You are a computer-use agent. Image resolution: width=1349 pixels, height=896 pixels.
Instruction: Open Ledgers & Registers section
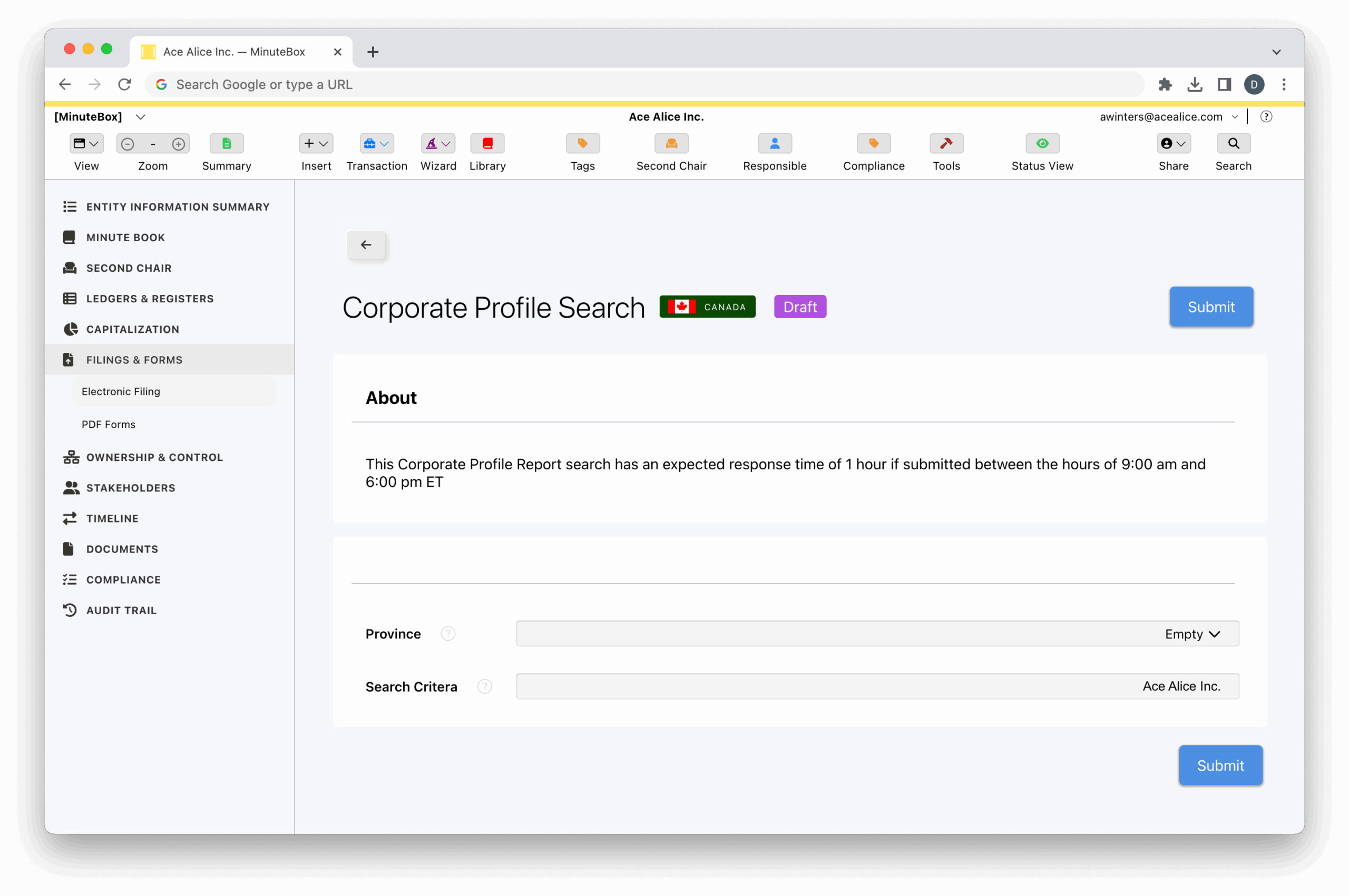coord(150,299)
